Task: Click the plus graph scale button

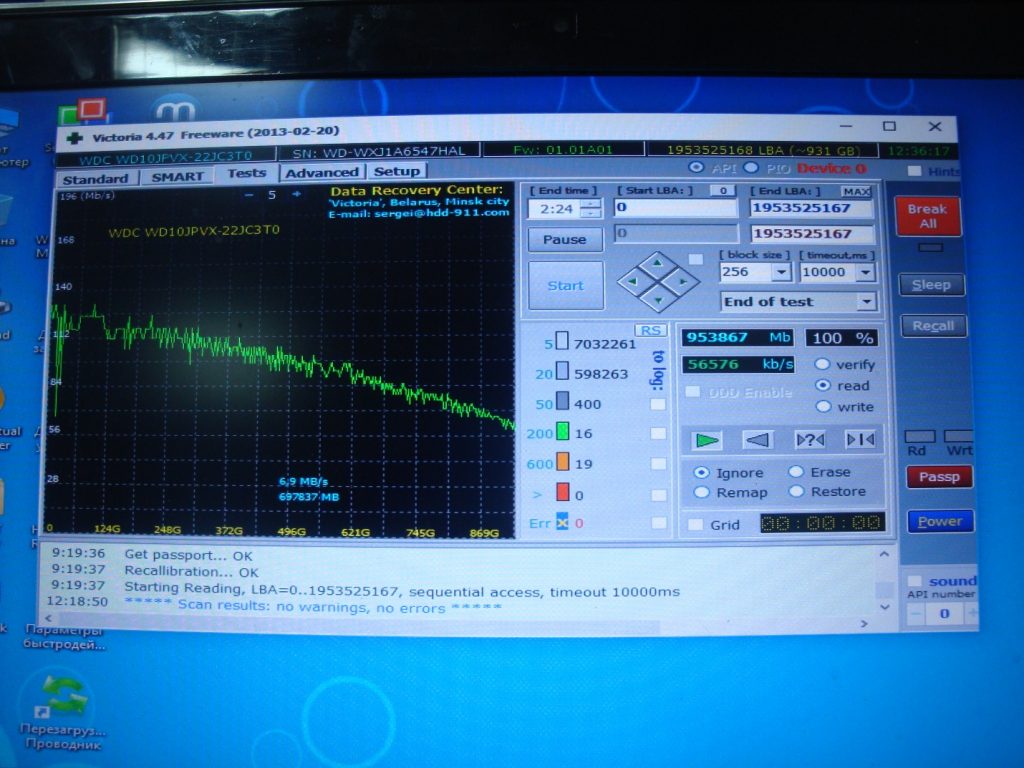Action: [296, 194]
